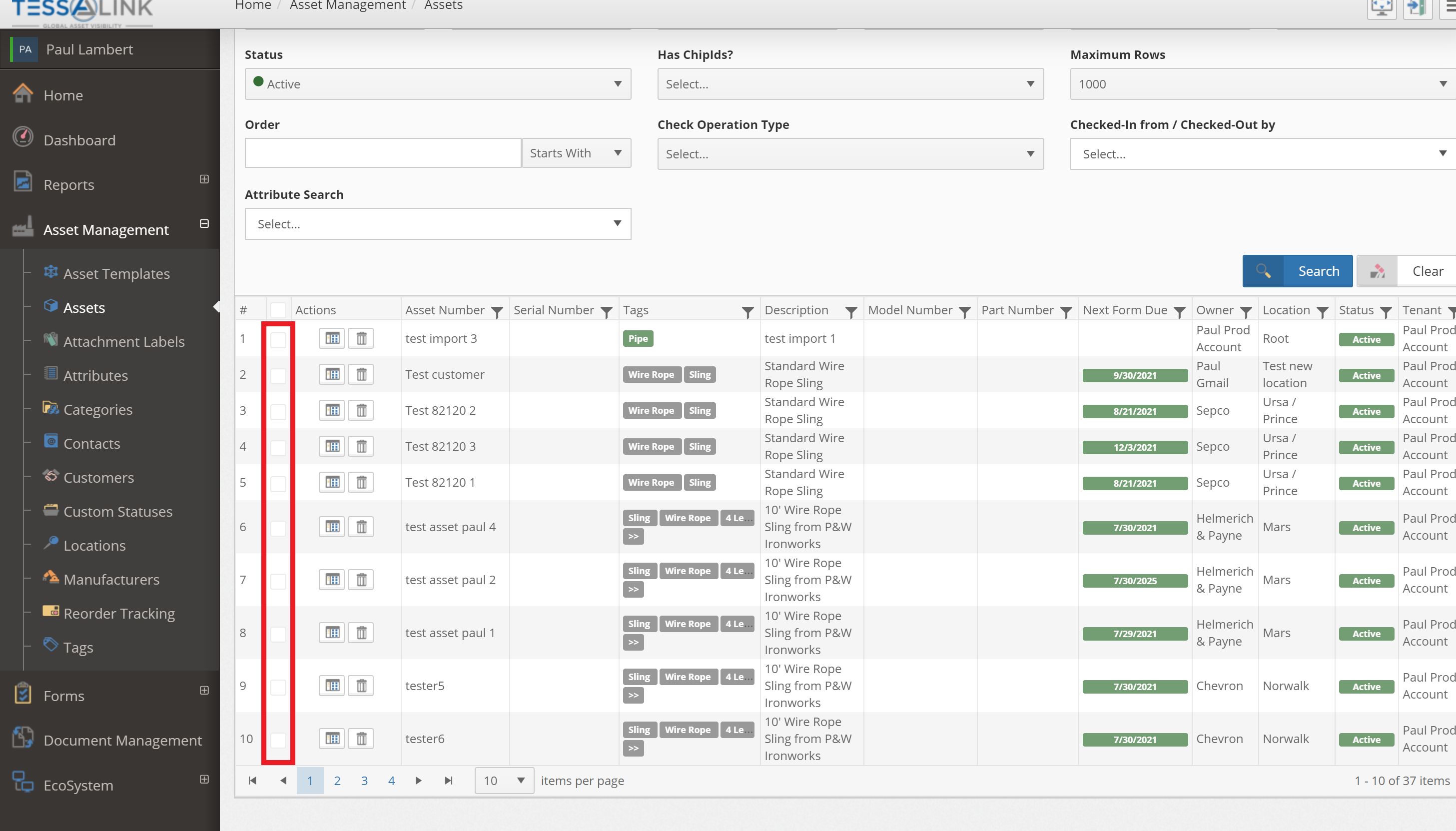Go to page 4 of results

[391, 780]
